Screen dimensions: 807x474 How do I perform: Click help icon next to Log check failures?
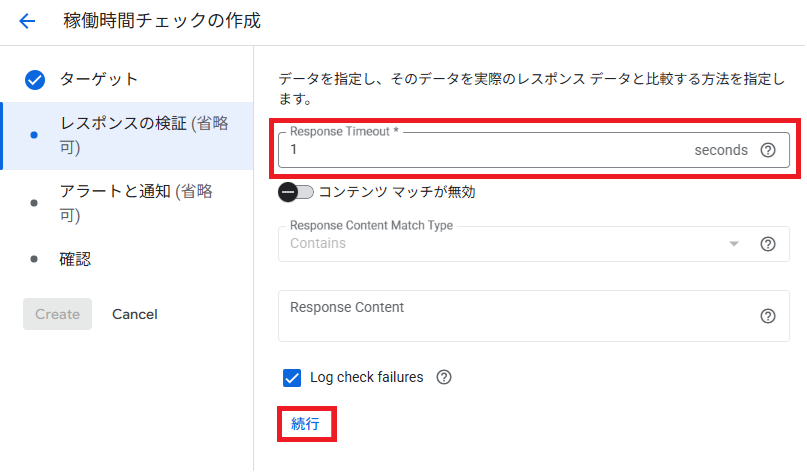[x=445, y=378]
